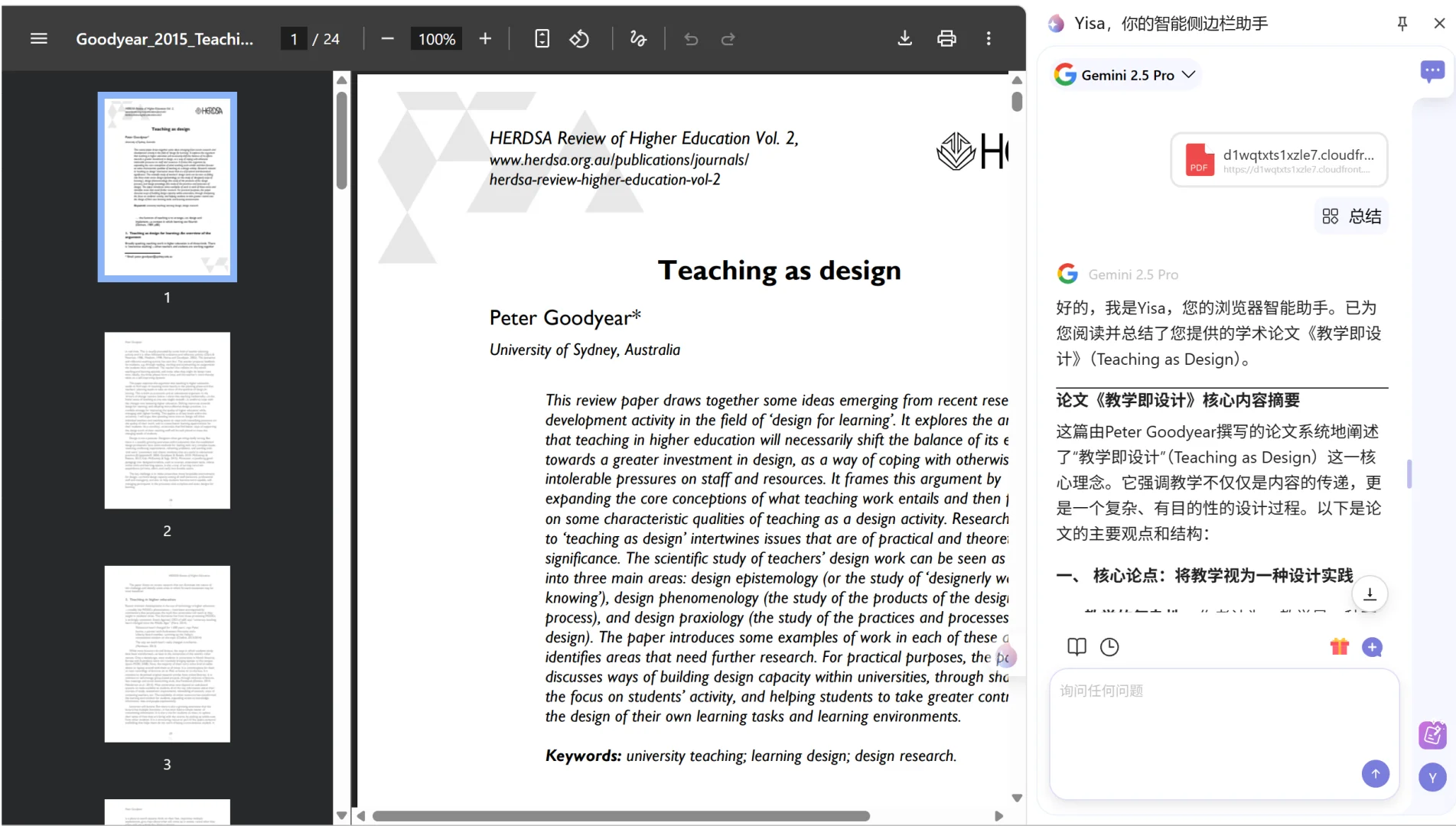This screenshot has width=1456, height=826.
Task: Select page 2 thumbnail in the panel
Action: coord(167,420)
